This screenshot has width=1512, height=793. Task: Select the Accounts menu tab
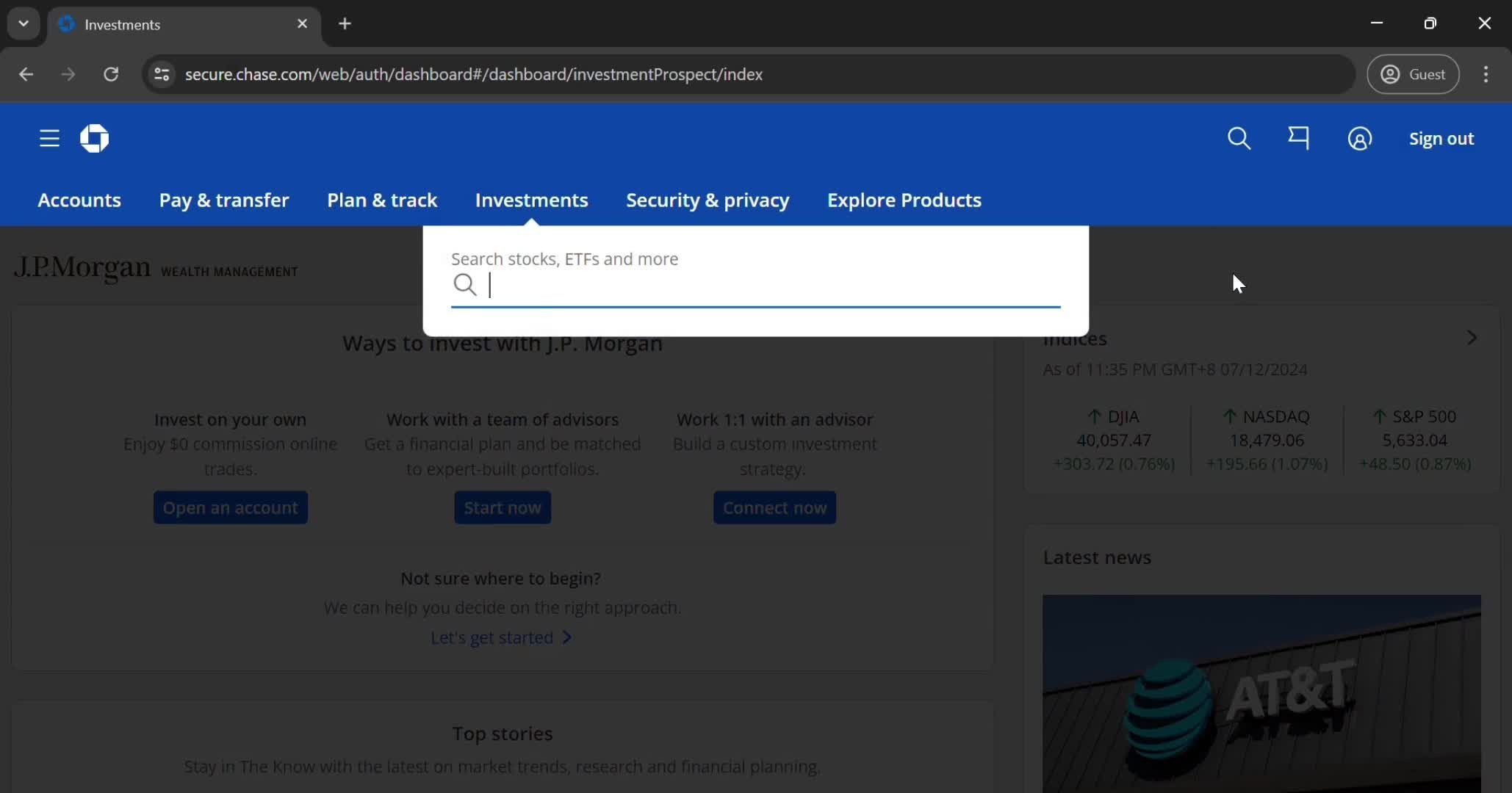click(79, 199)
